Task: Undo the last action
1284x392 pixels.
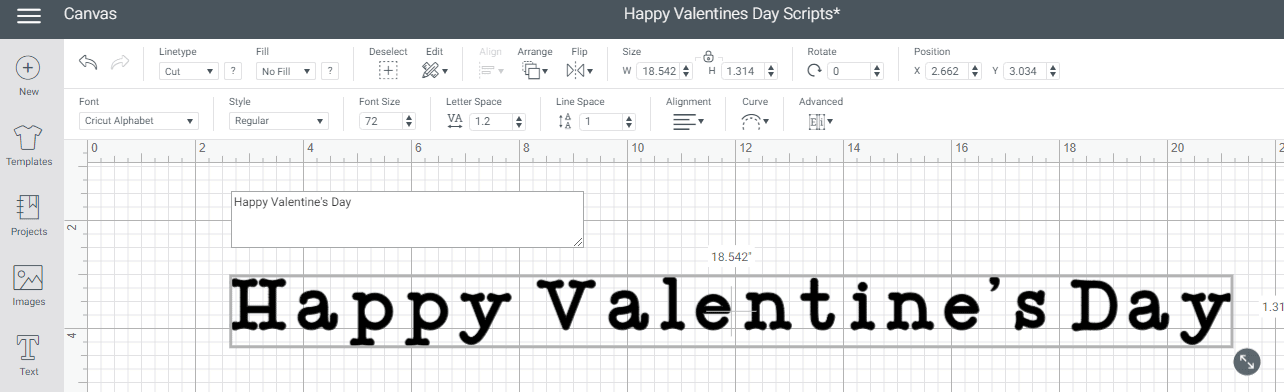Action: (88, 62)
